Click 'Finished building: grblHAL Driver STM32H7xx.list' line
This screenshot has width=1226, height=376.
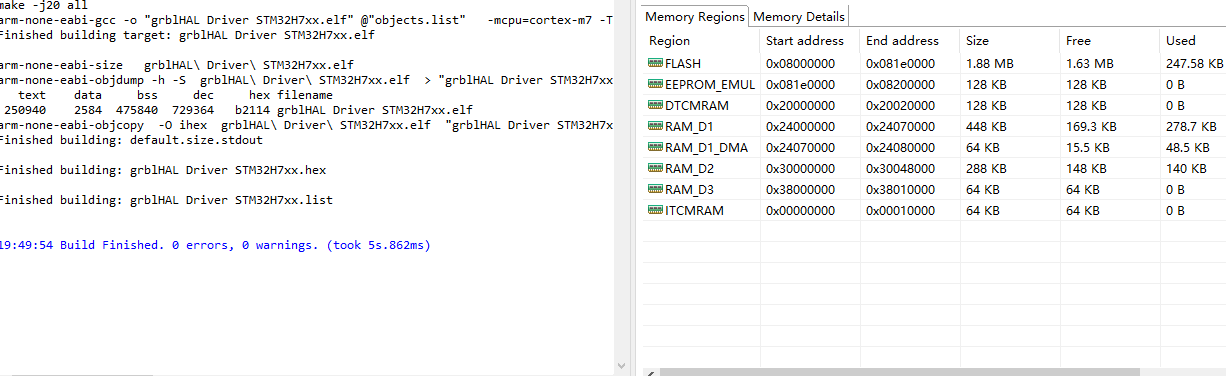click(167, 200)
